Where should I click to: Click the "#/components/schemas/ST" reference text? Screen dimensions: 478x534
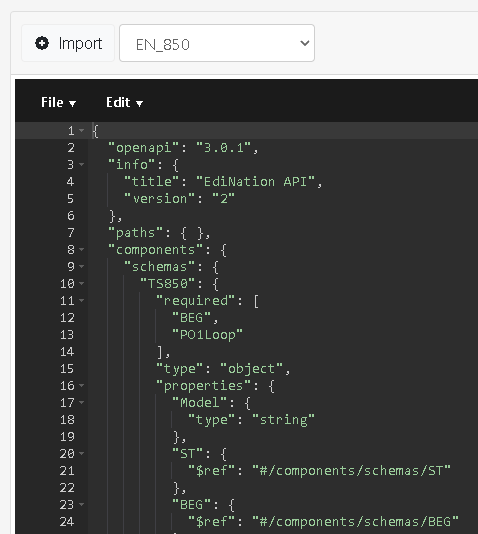click(x=351, y=471)
